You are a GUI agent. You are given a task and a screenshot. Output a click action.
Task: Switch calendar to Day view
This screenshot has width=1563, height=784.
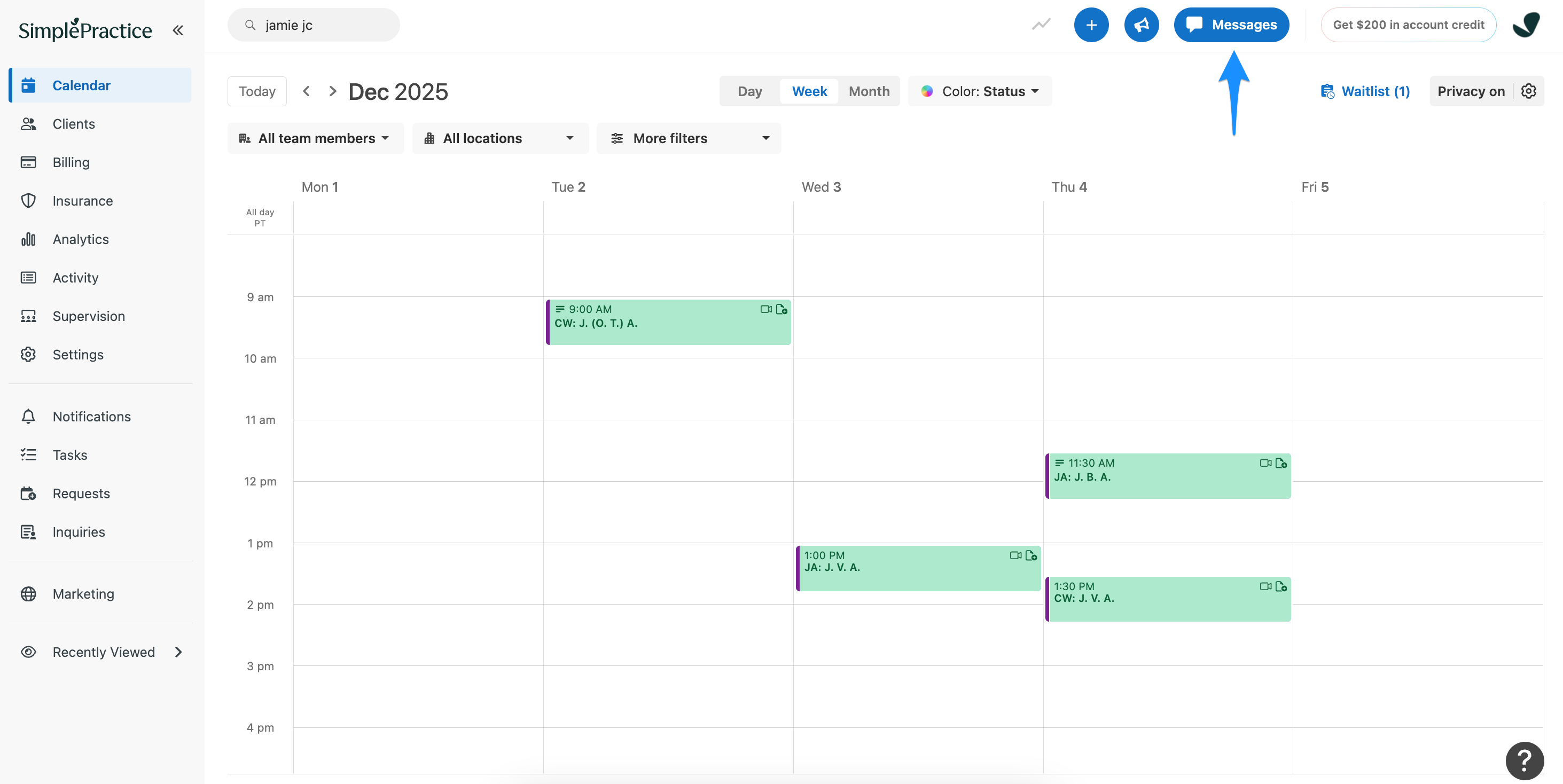[749, 91]
